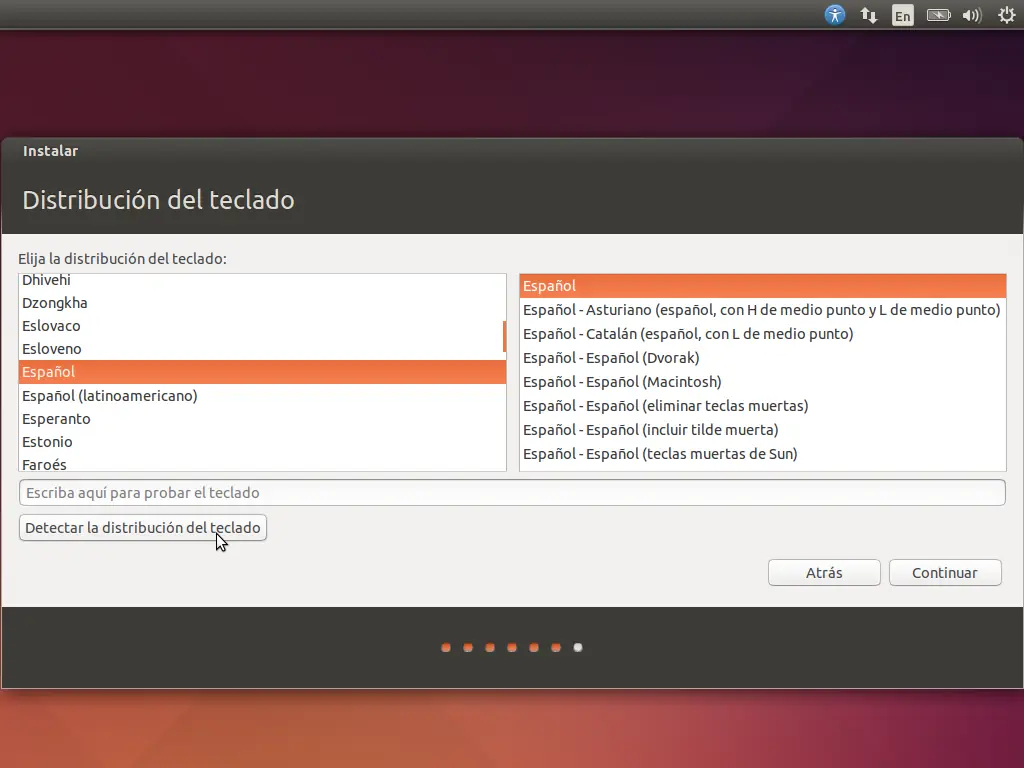Image resolution: width=1024 pixels, height=768 pixels.
Task: Select Español (latinoamericano) layout
Action: coord(262,396)
